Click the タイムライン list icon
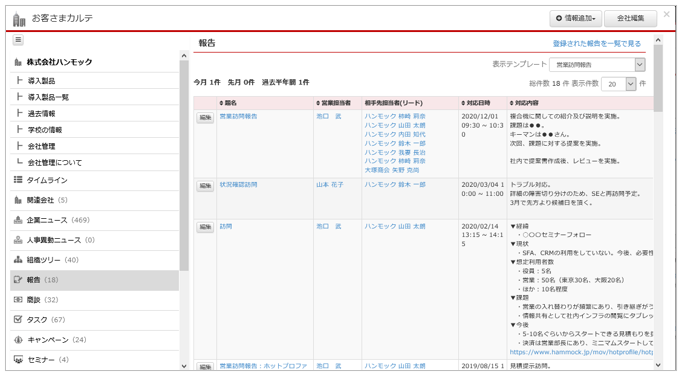 coord(18,179)
